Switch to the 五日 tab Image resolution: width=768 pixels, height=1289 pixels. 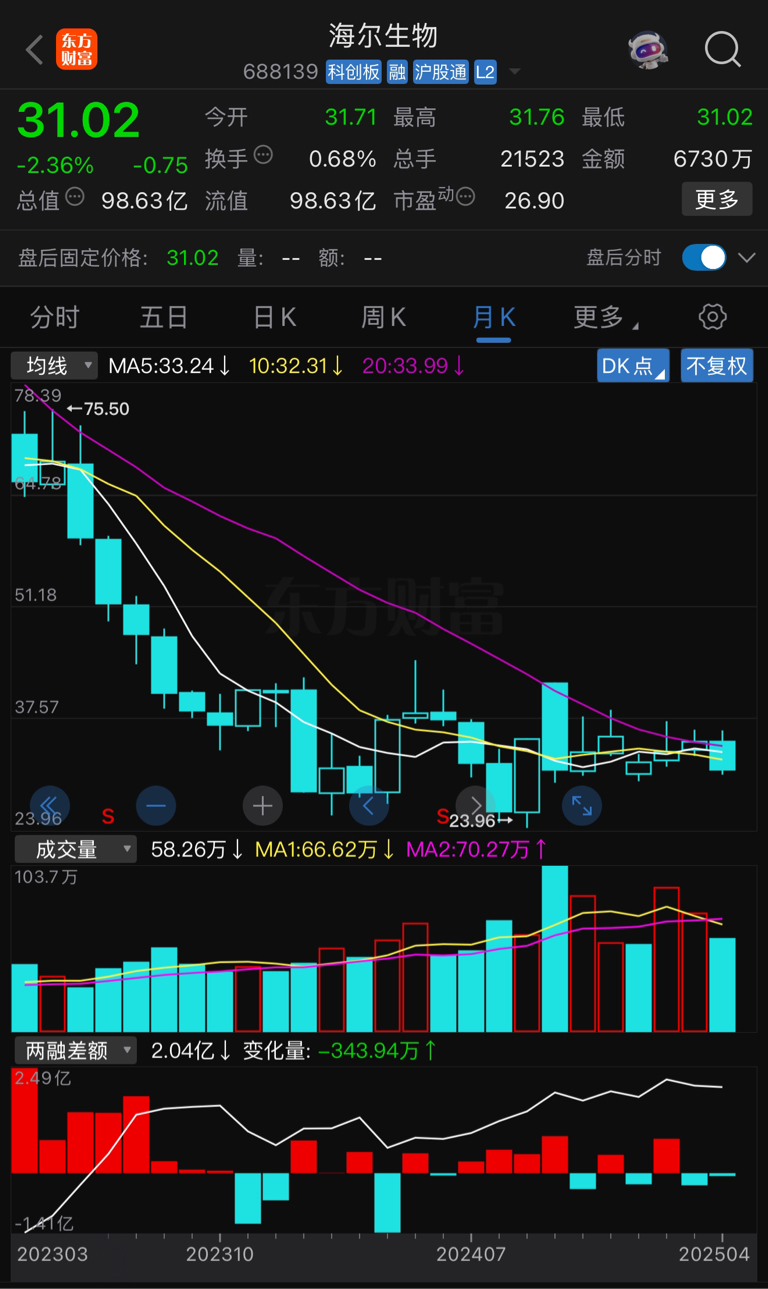pos(164,318)
